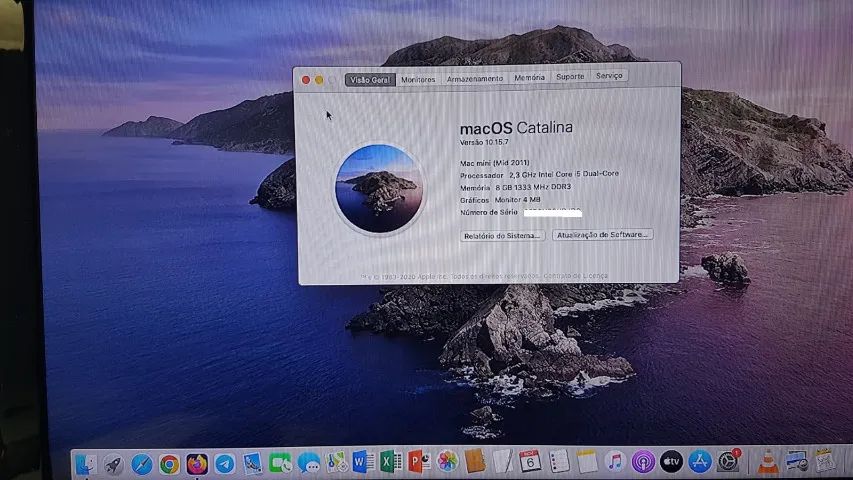Click the Relatório do Sistema button

coord(502,236)
